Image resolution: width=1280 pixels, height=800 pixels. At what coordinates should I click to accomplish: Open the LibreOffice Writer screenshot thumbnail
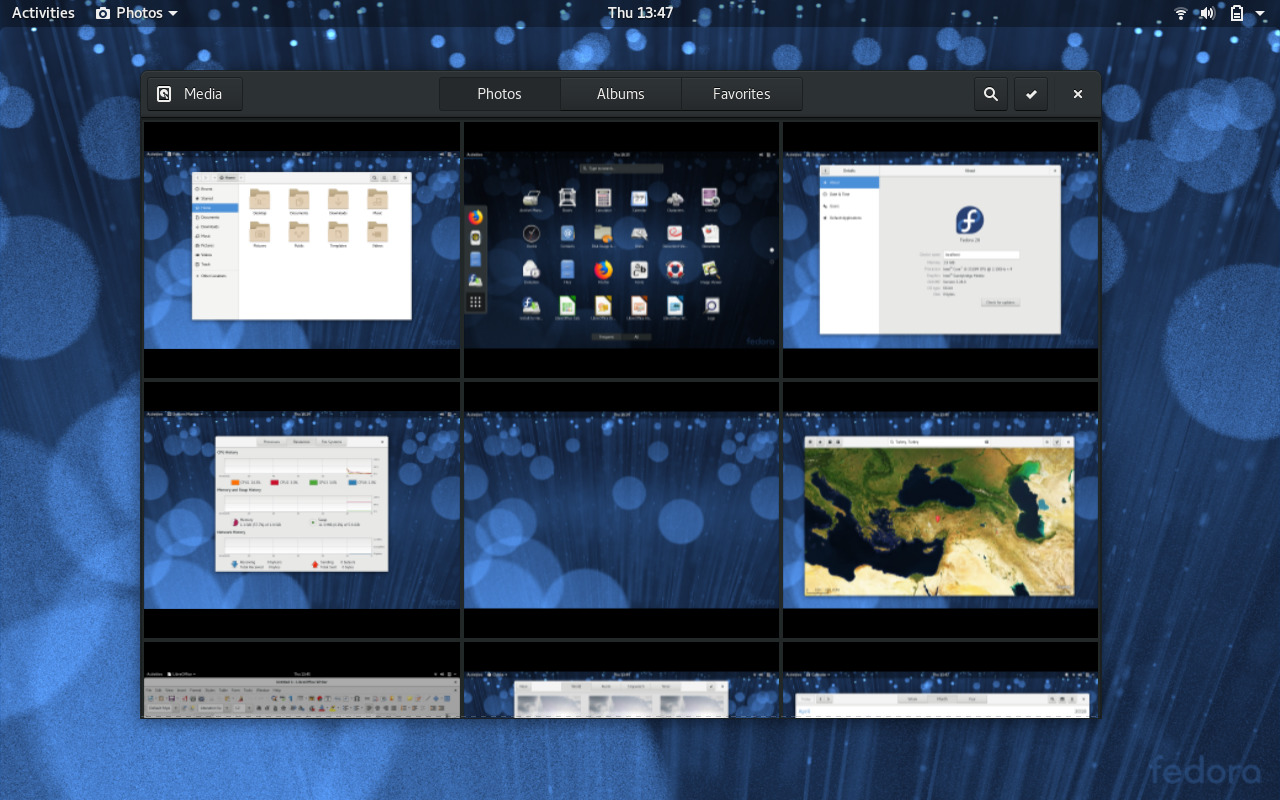click(x=302, y=680)
